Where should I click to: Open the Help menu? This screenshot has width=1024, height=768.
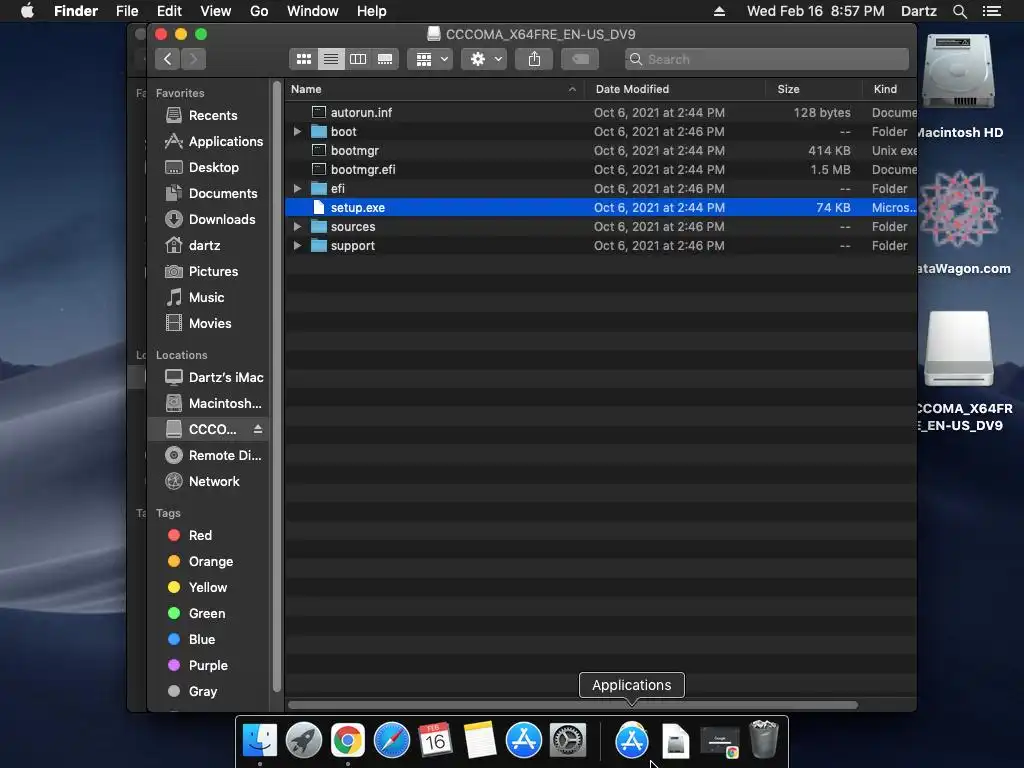pyautogui.click(x=372, y=11)
